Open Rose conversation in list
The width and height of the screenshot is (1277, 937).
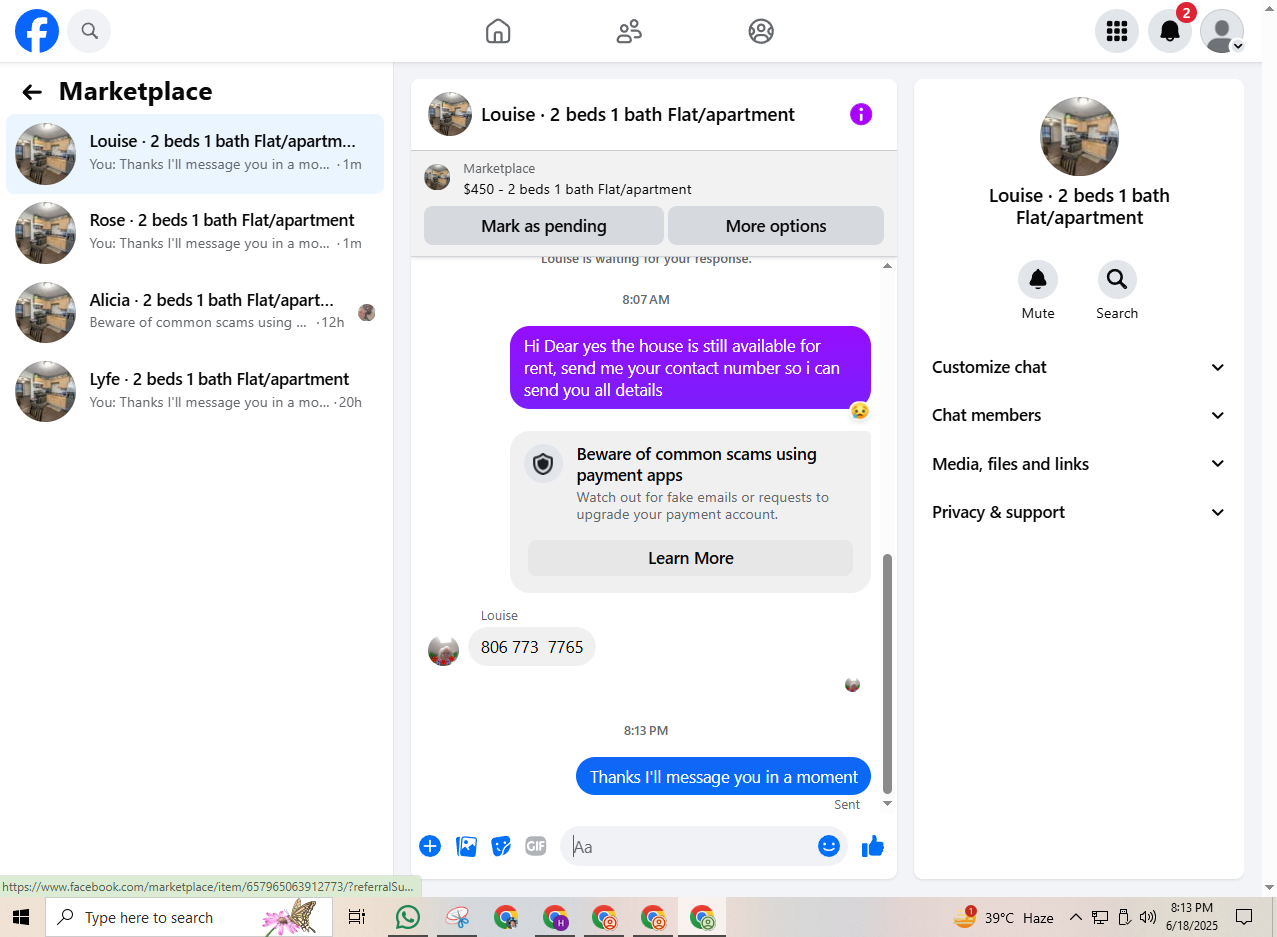pyautogui.click(x=195, y=232)
